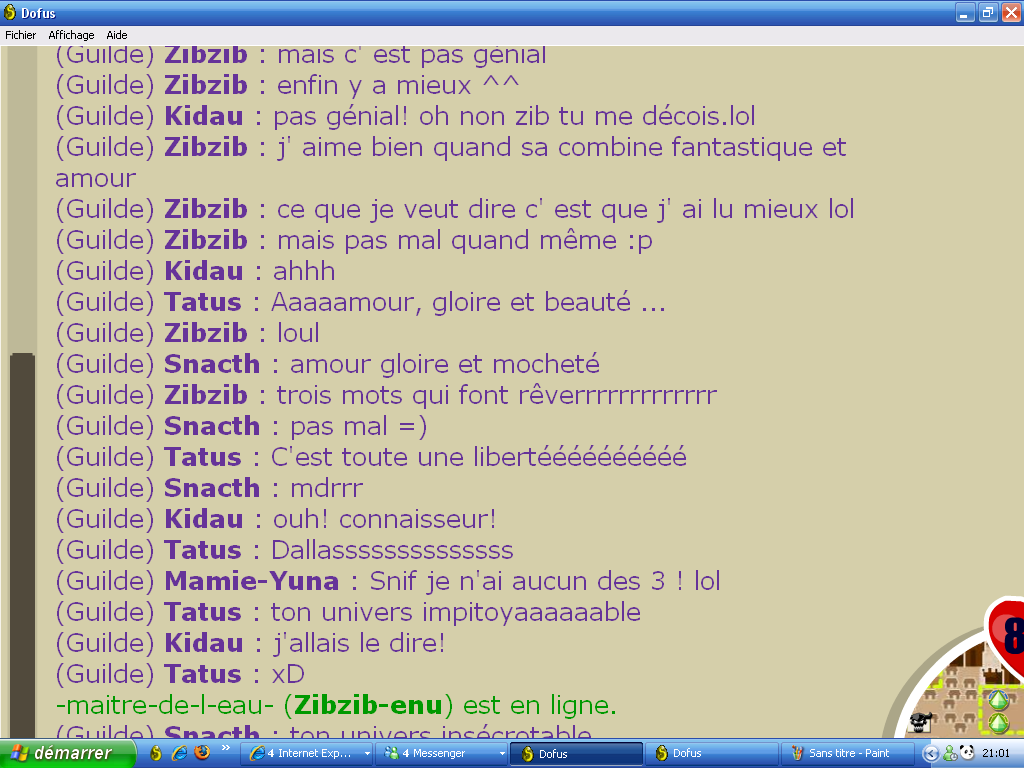Viewport: 1024px width, 768px height.
Task: Click the Zibzib-enu name in the online notice
Action: [x=368, y=705]
